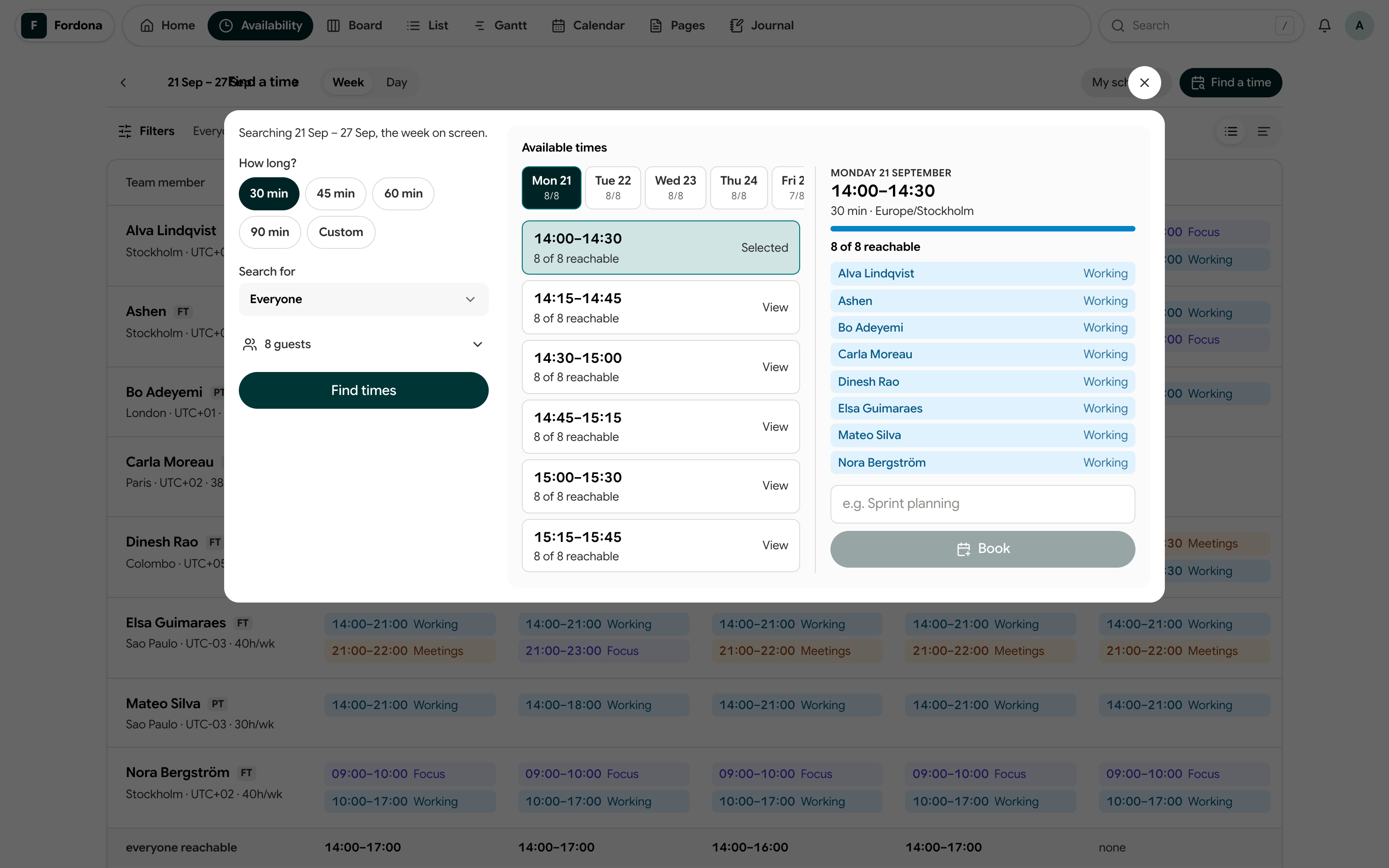The image size is (1389, 868).
Task: Switch to compact list layout icon
Action: coord(1231,131)
